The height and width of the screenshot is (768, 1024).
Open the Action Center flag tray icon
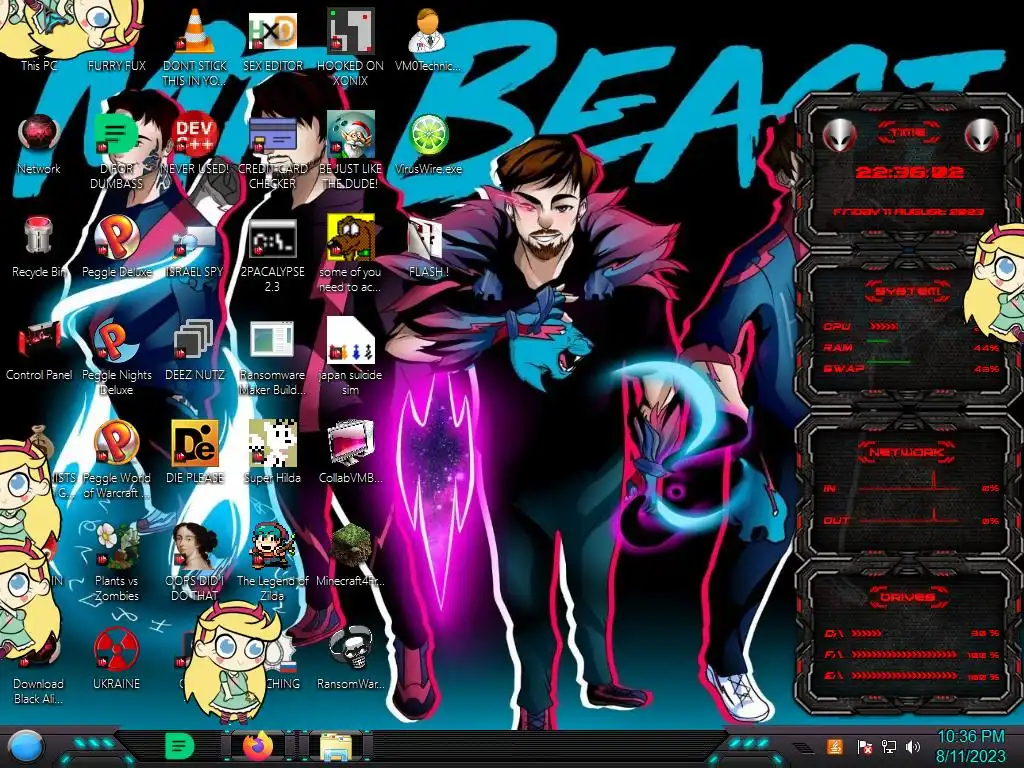click(x=864, y=746)
